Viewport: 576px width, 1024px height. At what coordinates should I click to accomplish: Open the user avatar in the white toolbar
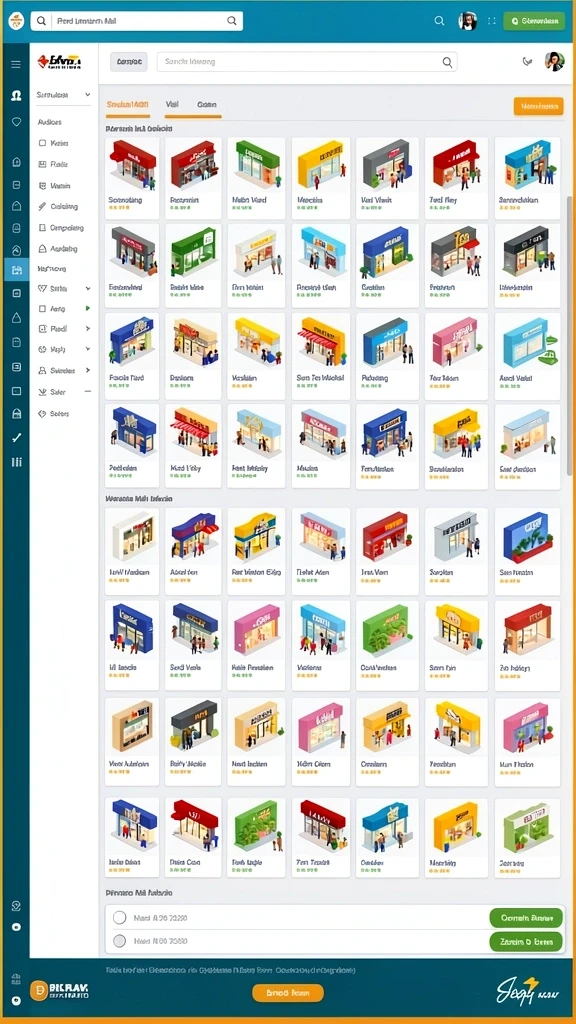[554, 62]
